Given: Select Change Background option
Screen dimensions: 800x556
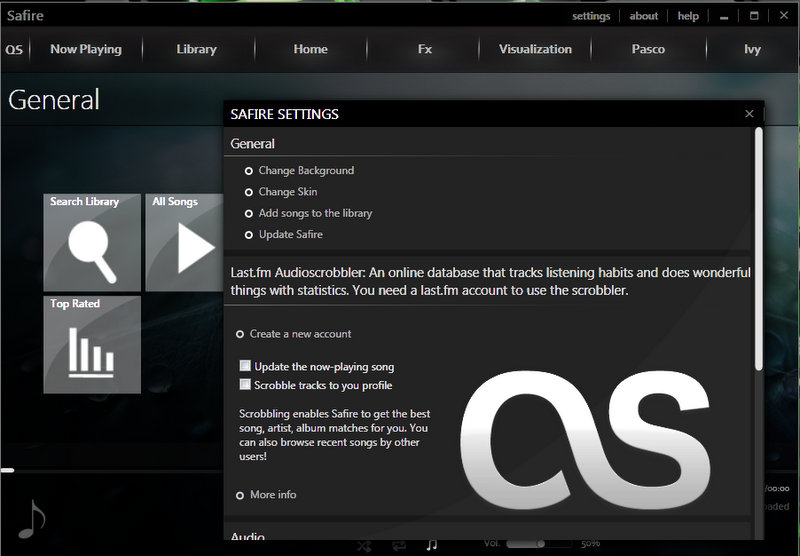Looking at the screenshot, I should 299,170.
